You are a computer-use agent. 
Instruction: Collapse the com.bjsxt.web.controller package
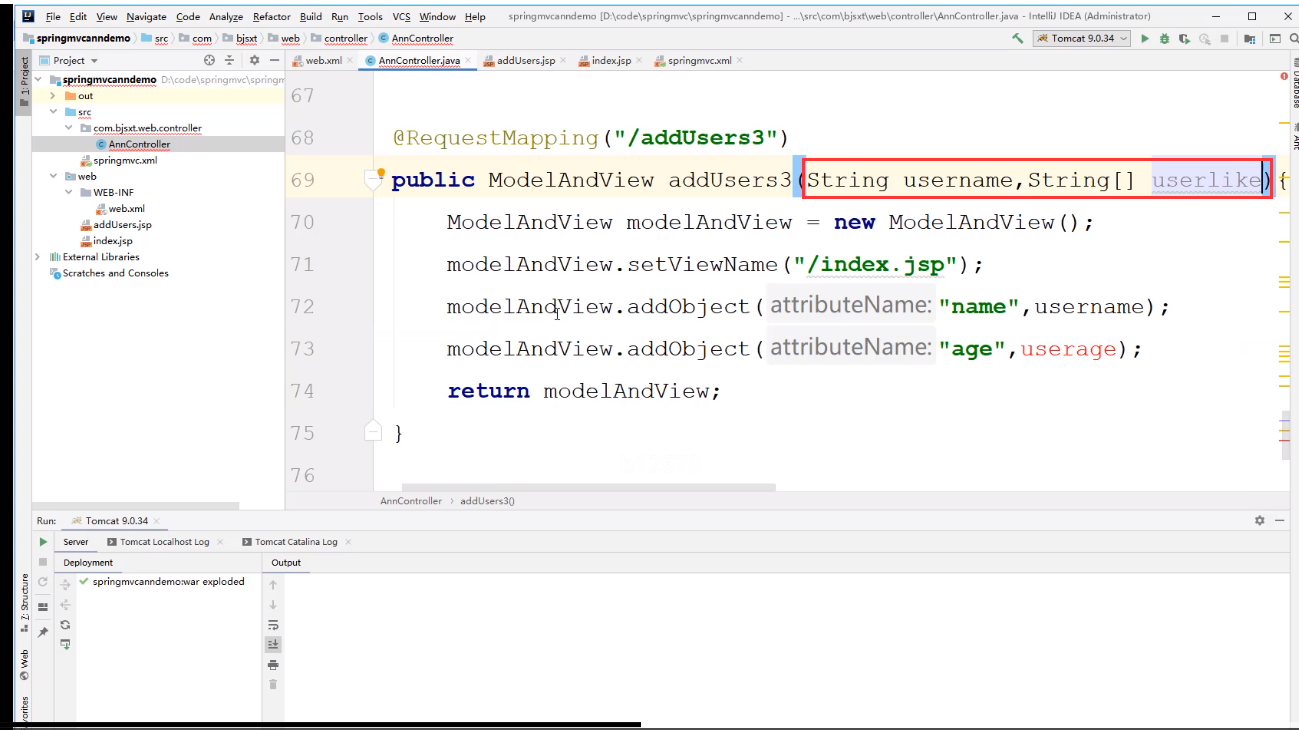(69, 128)
